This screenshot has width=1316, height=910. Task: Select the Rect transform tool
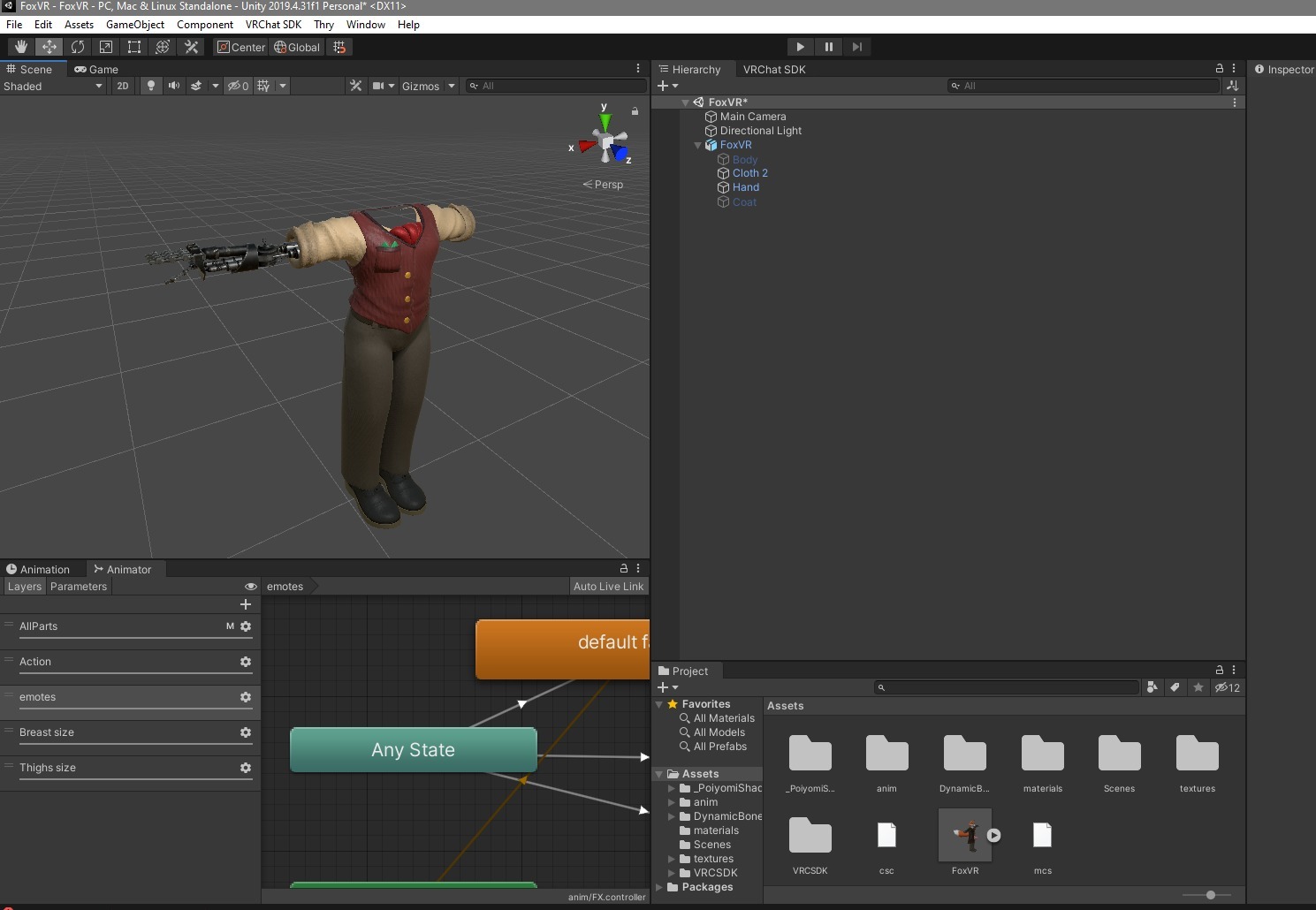click(134, 47)
